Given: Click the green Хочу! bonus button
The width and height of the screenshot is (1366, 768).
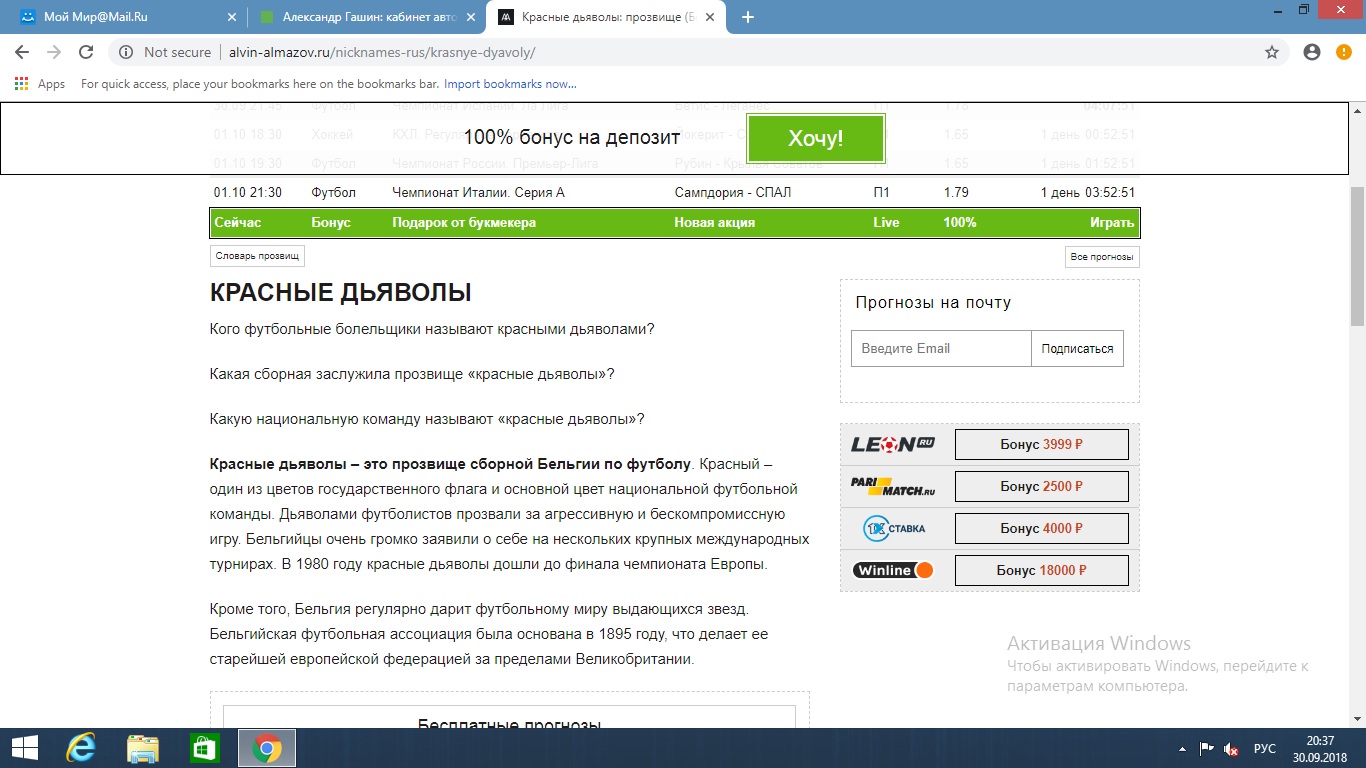Looking at the screenshot, I should pos(815,138).
